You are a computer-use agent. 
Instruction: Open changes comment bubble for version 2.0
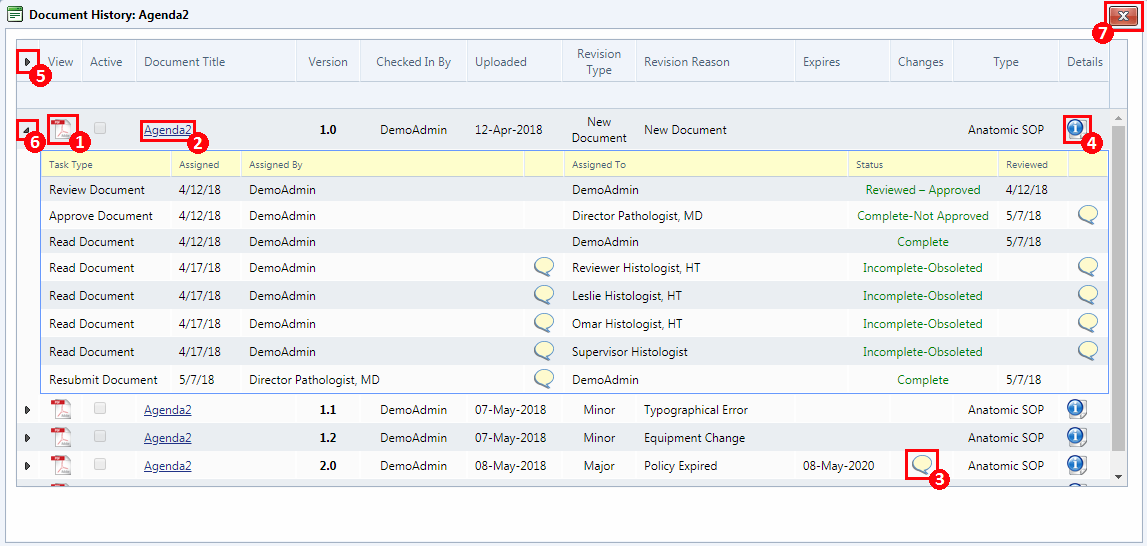click(922, 465)
